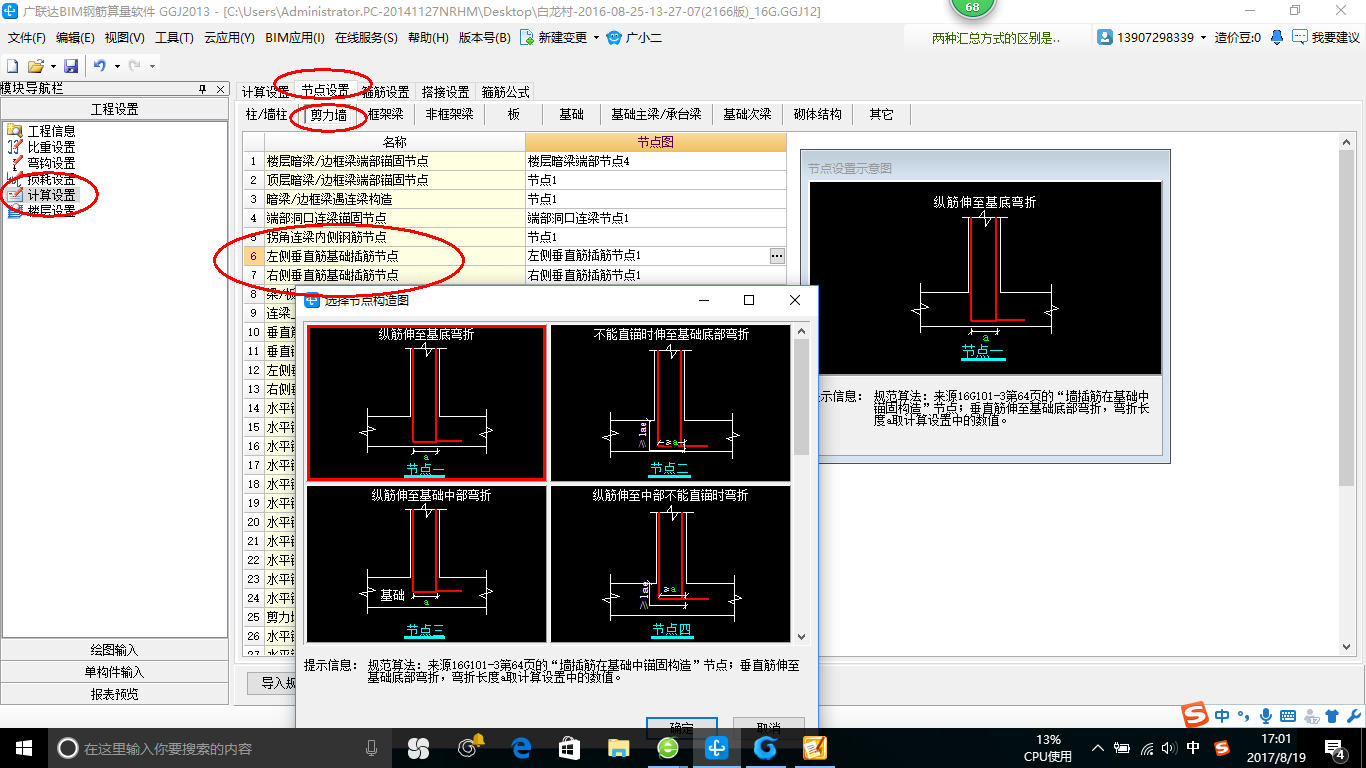The height and width of the screenshot is (768, 1366).
Task: Click the Open folder toolbar icon
Action: pos(35,65)
